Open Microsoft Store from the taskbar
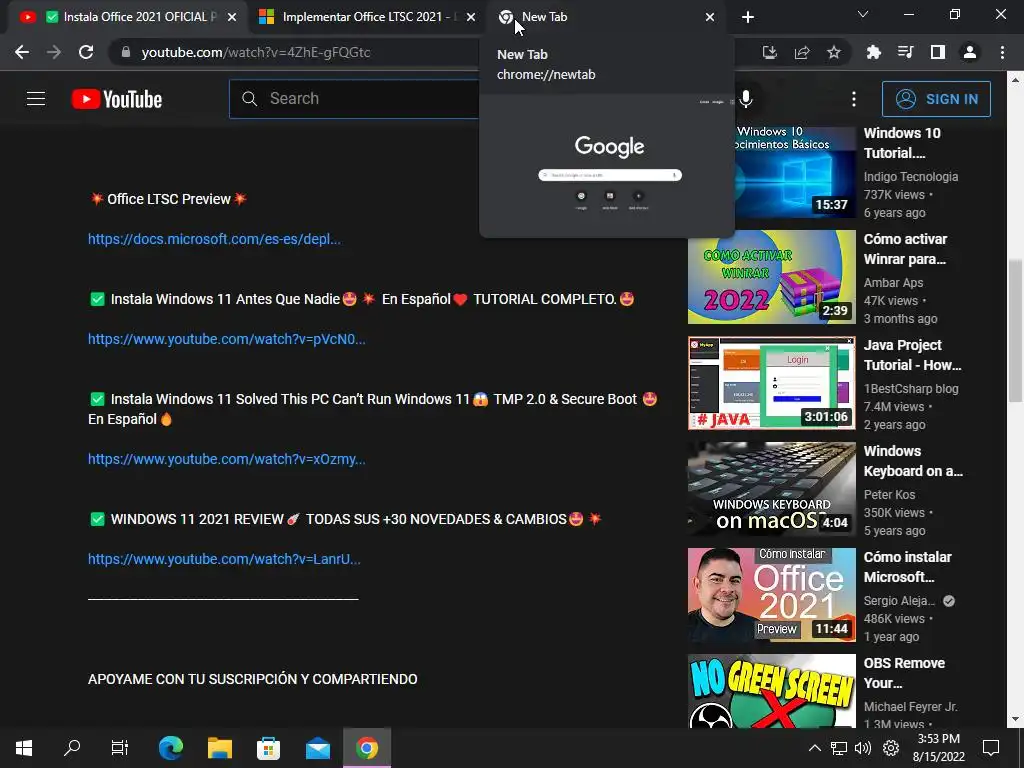1024x768 pixels. tap(268, 748)
